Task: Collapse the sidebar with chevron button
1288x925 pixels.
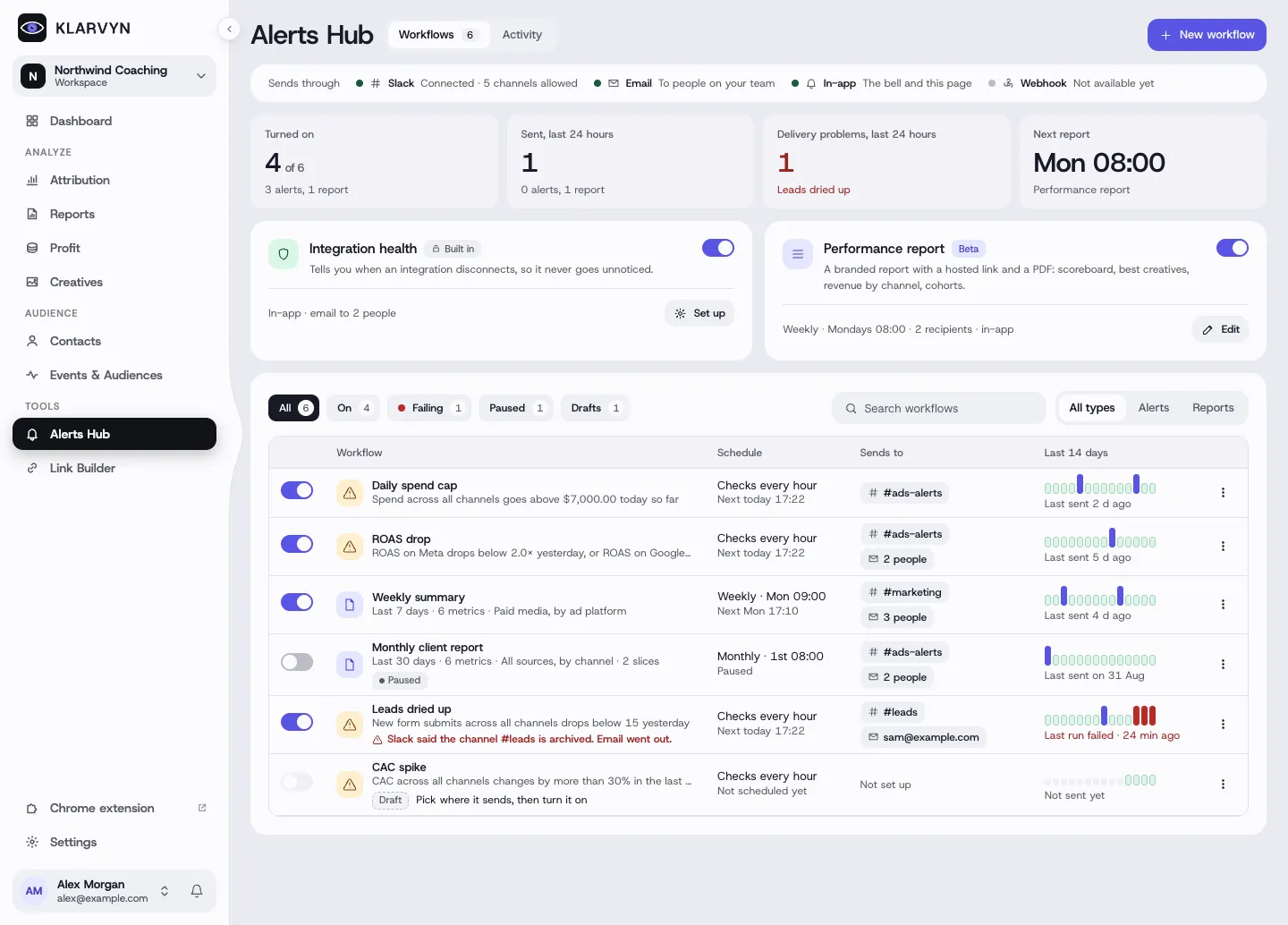Action: coord(229,30)
